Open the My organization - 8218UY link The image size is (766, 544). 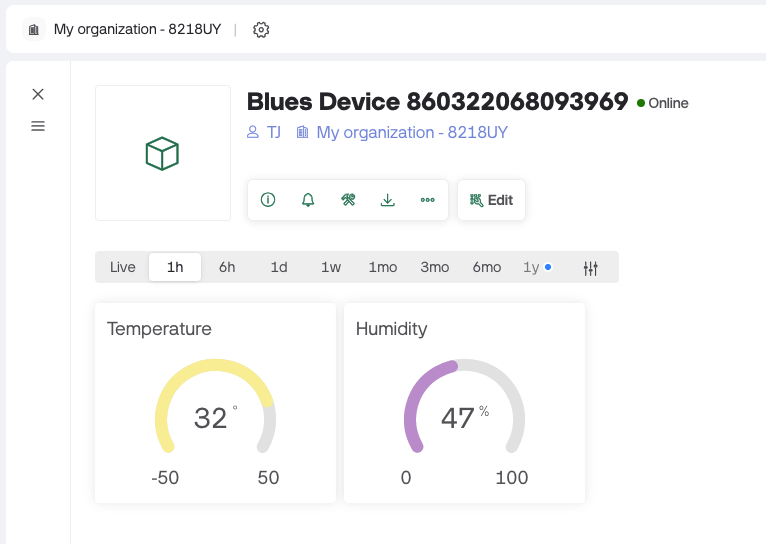[x=411, y=132]
